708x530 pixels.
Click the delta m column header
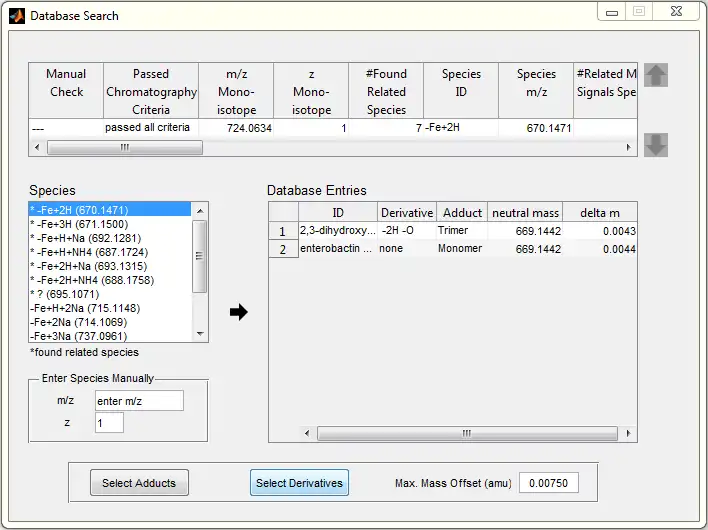pyautogui.click(x=600, y=212)
